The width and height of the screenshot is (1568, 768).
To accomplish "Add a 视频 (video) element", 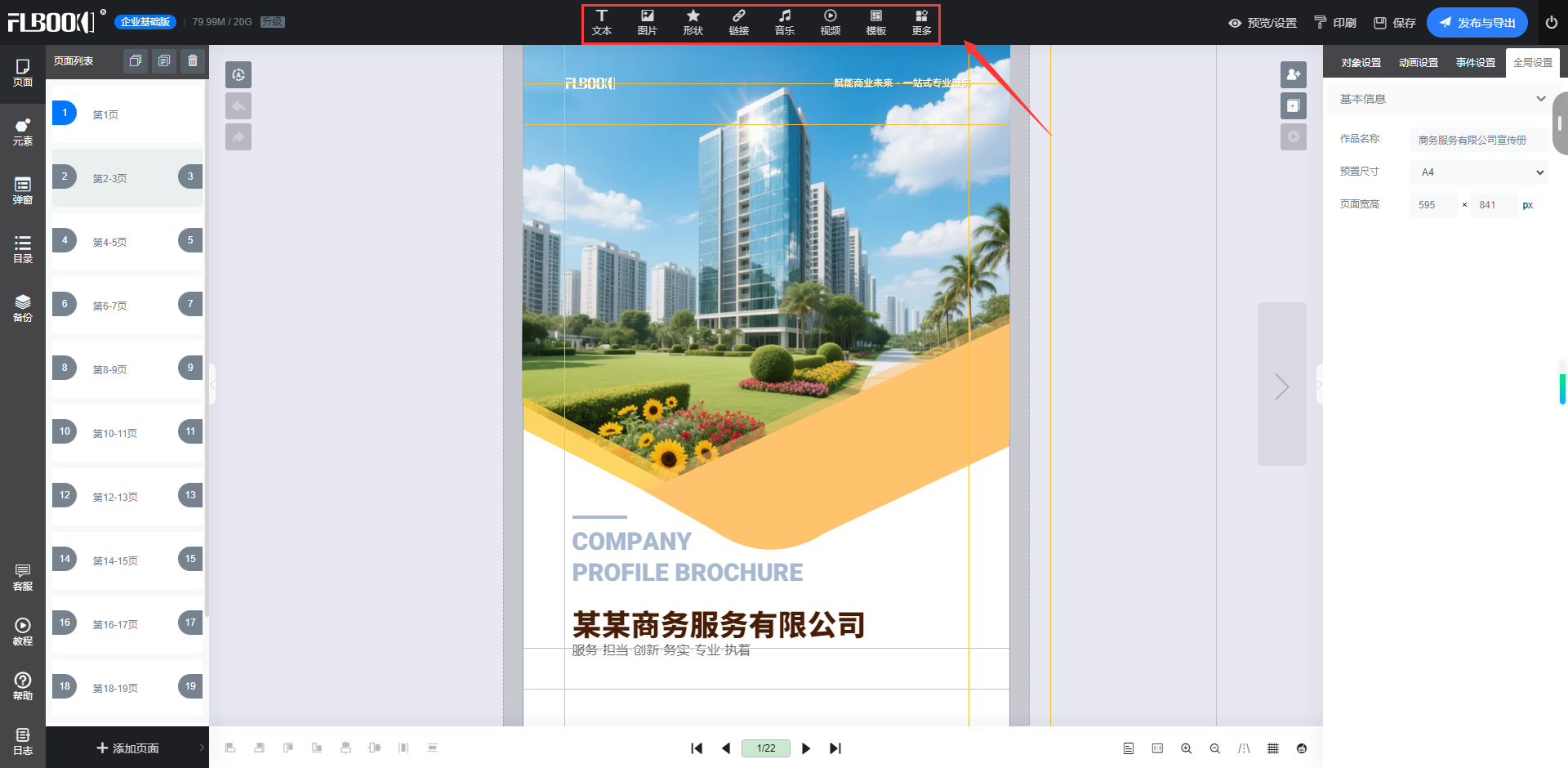I will coord(830,22).
